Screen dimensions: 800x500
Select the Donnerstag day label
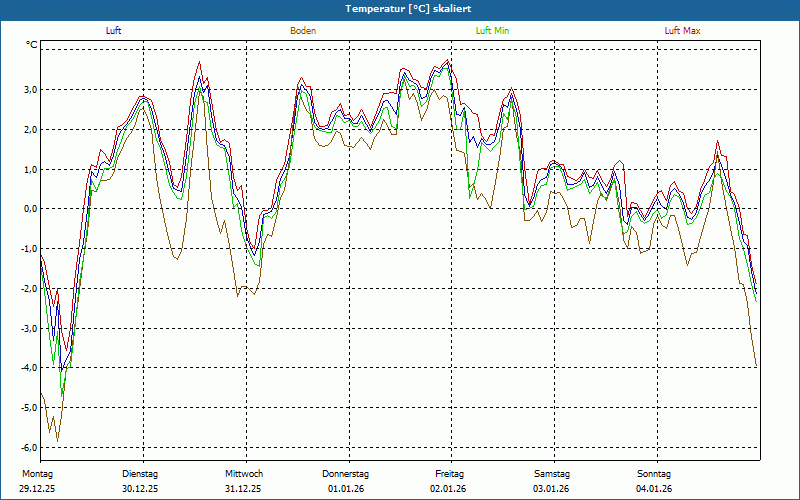click(x=346, y=474)
